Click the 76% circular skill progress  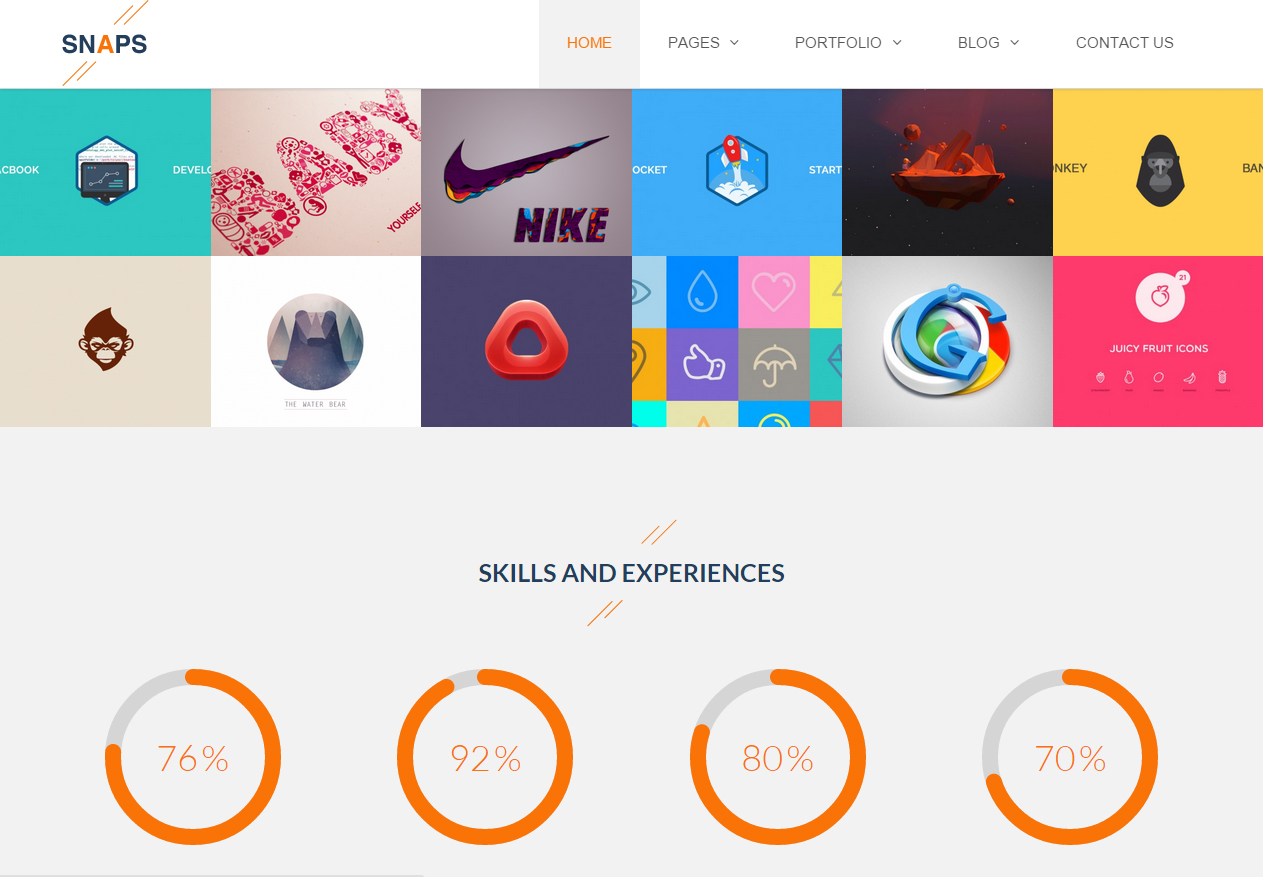[x=193, y=757]
